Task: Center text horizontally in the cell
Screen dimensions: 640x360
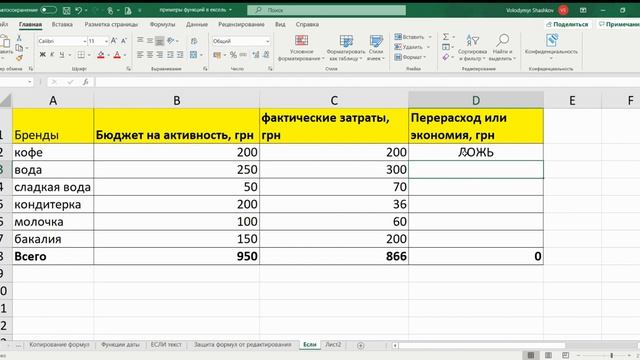Action: tap(150, 55)
